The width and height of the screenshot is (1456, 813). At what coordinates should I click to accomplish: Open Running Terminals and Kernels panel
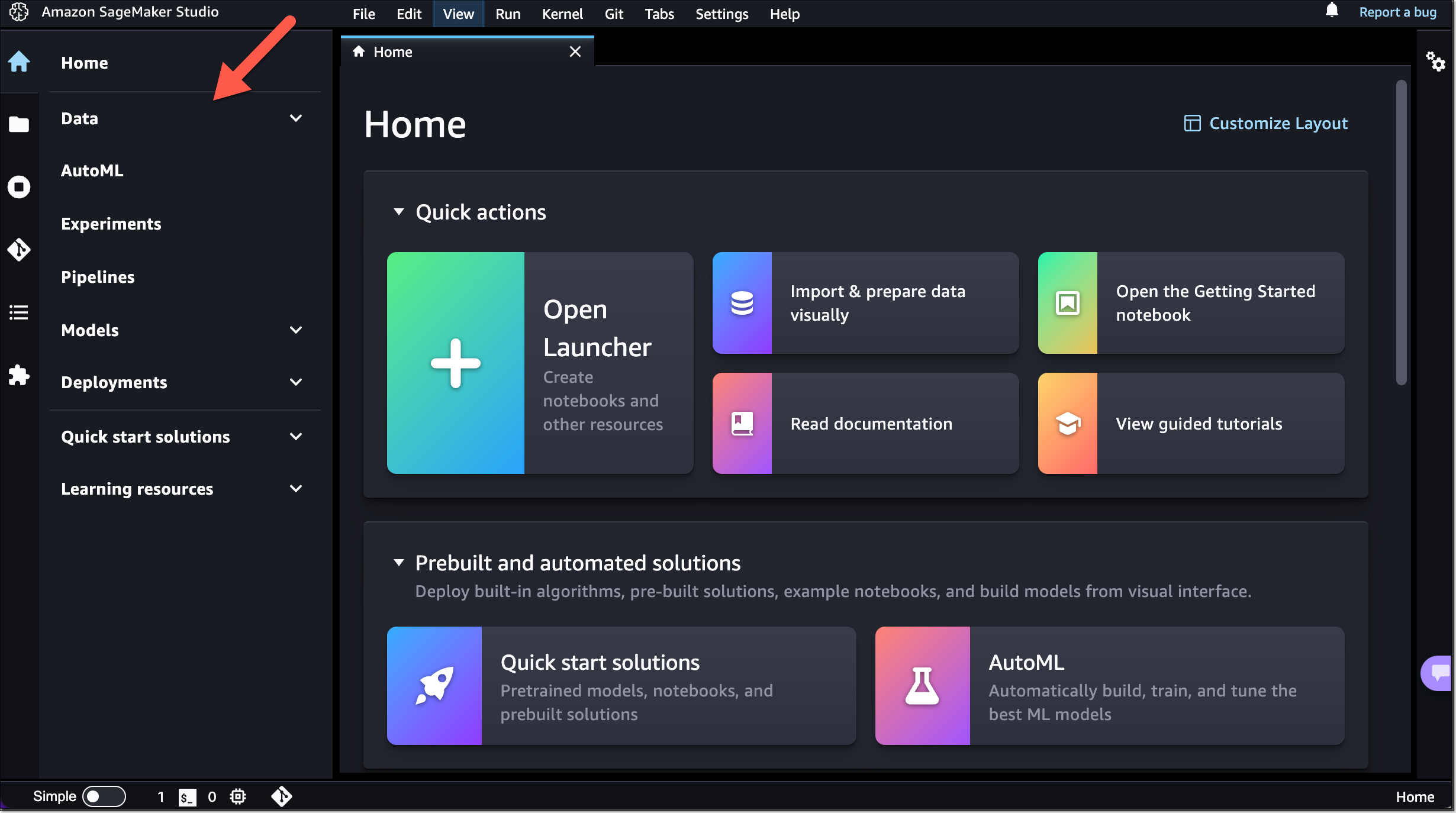click(20, 186)
